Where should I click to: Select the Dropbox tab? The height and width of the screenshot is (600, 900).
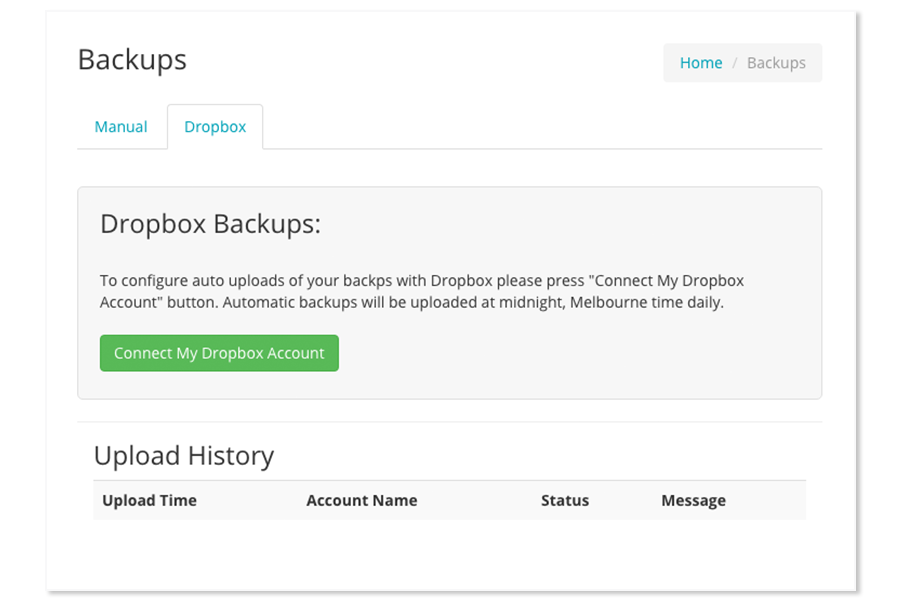point(215,127)
